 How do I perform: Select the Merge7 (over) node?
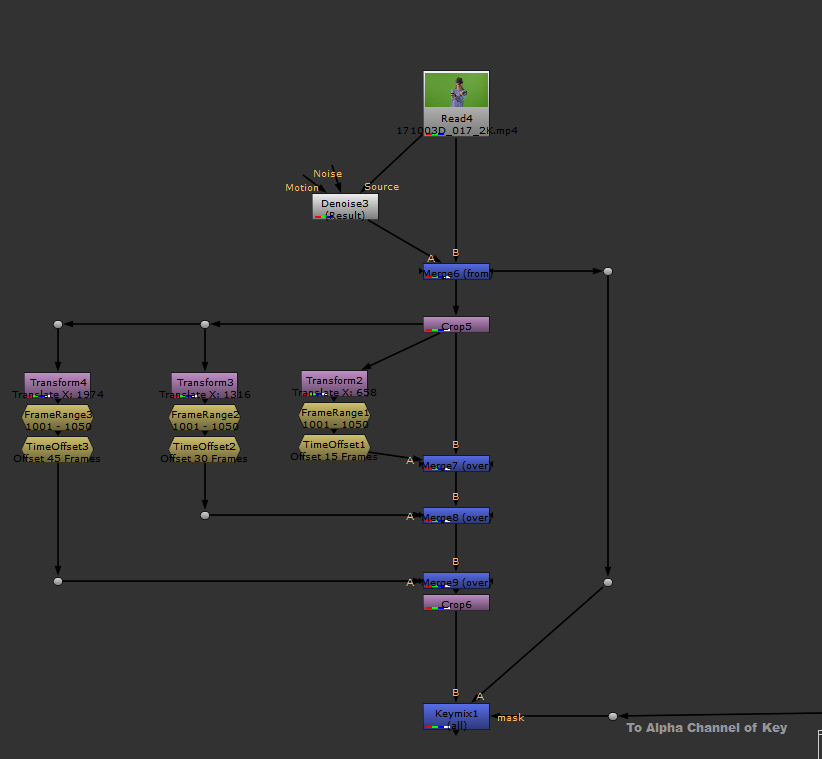click(x=456, y=463)
